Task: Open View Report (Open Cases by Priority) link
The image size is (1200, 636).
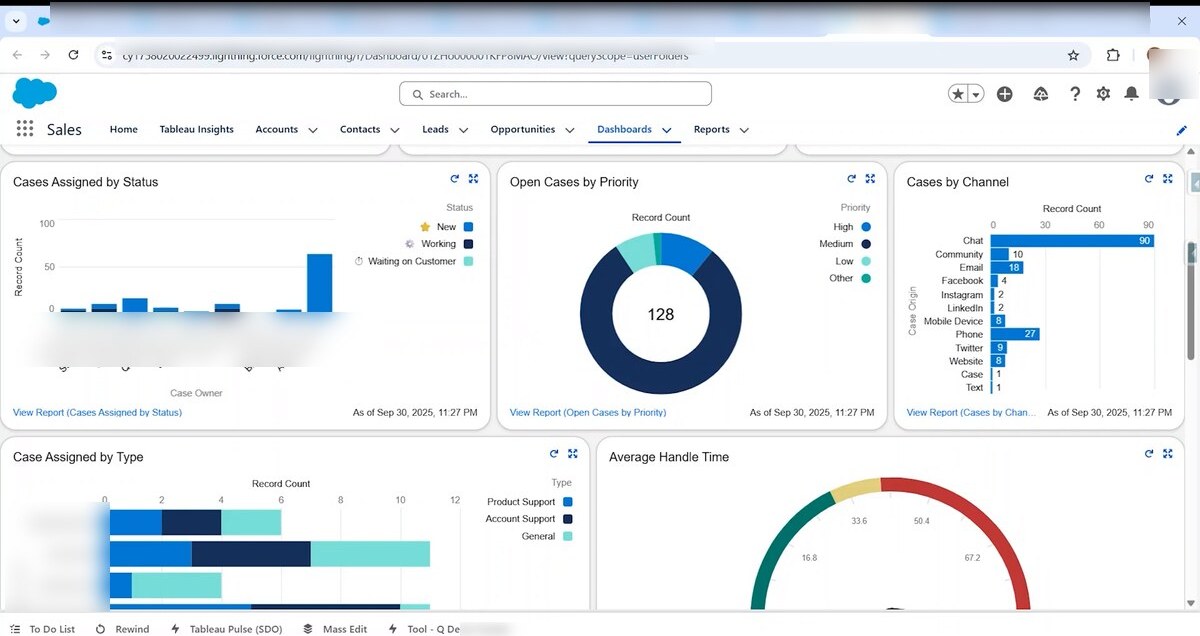Action: click(588, 412)
